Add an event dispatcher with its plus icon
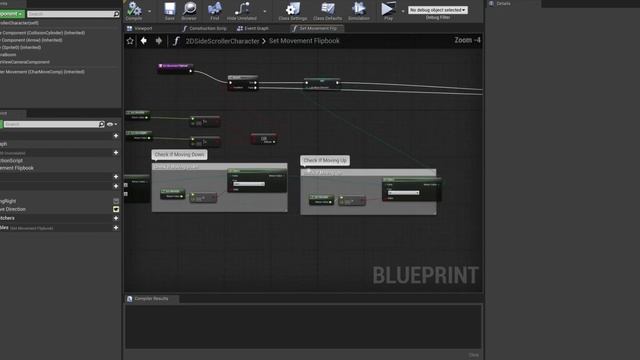 tap(116, 218)
